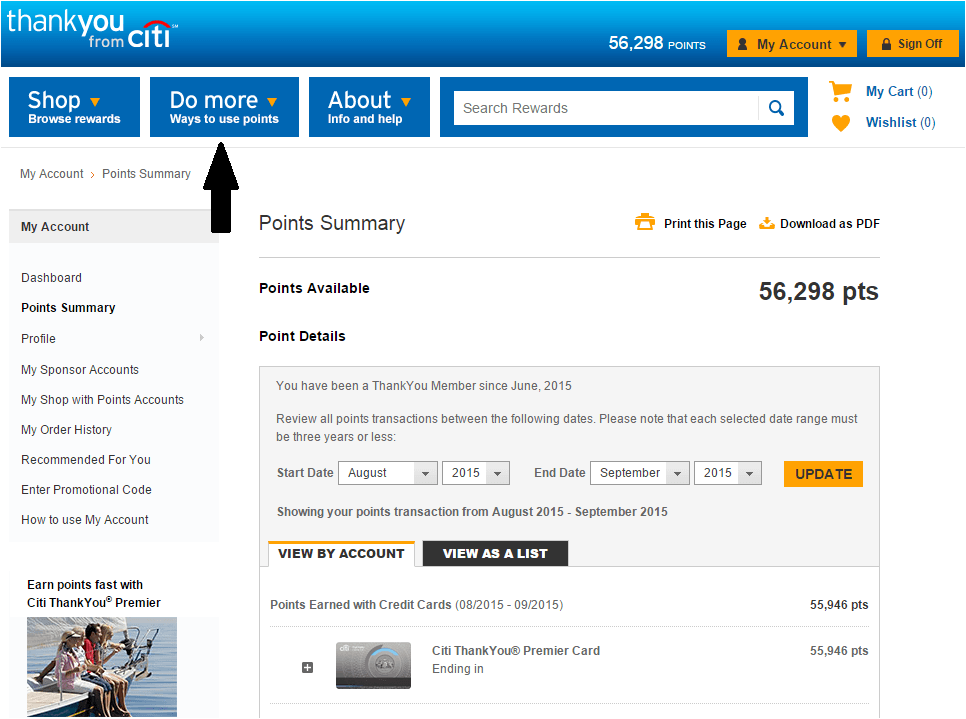The image size is (966, 719).
Task: Click the search magnifier icon
Action: (776, 108)
